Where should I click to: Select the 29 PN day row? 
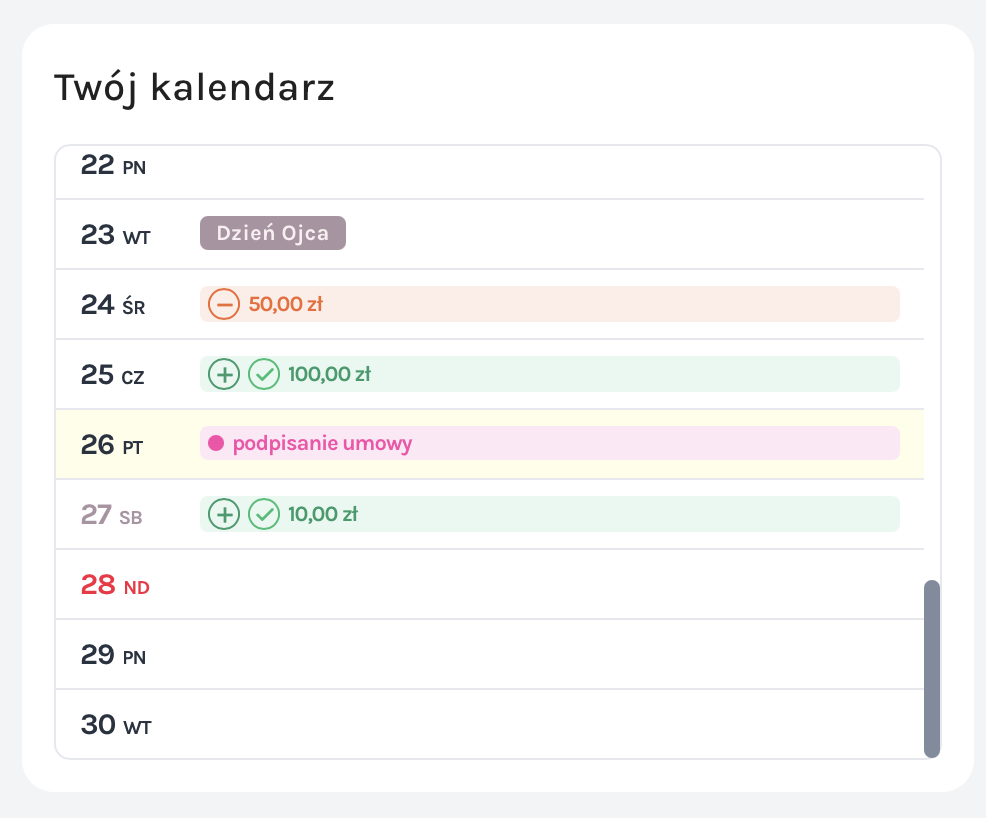pyautogui.click(x=490, y=655)
